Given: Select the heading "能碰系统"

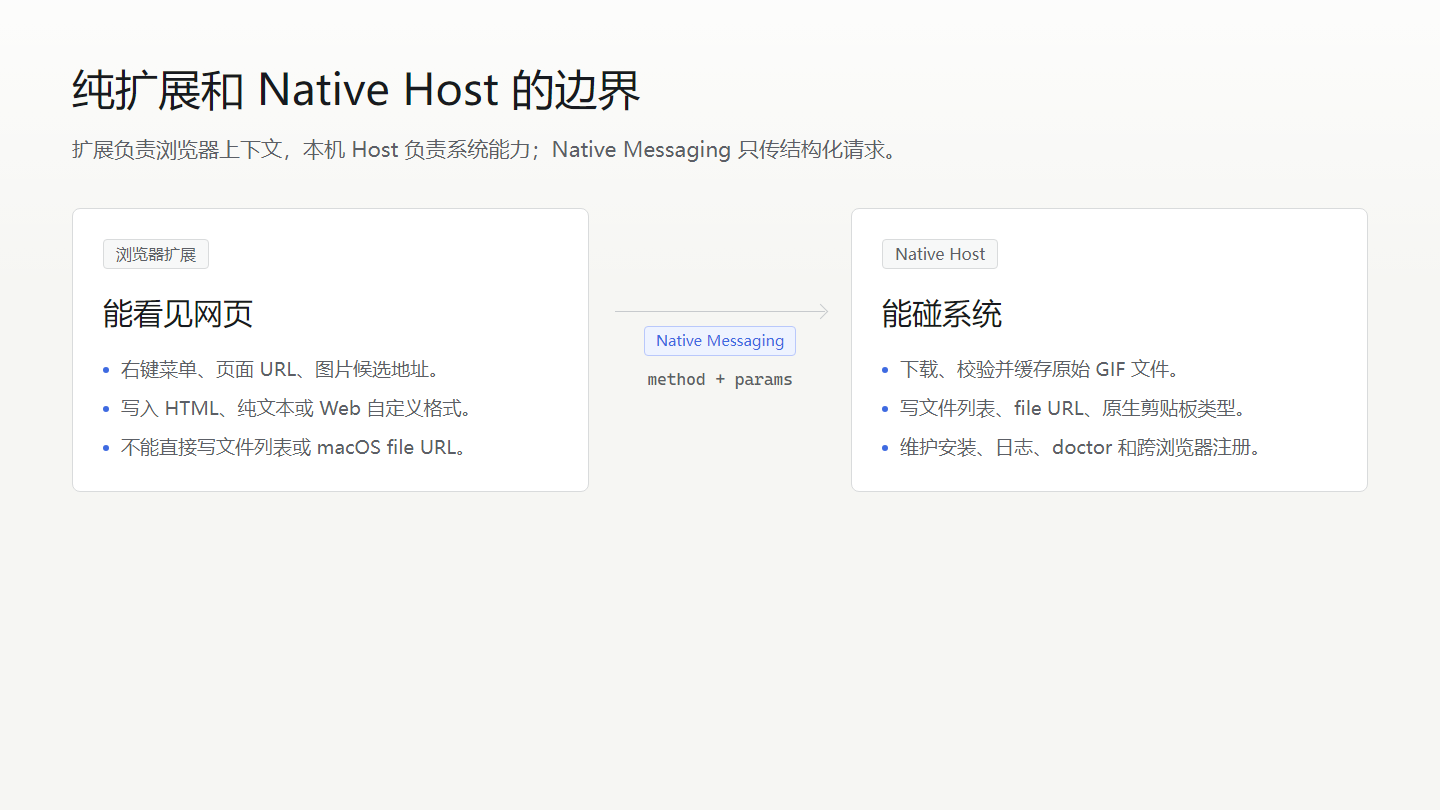Looking at the screenshot, I should coord(942,314).
